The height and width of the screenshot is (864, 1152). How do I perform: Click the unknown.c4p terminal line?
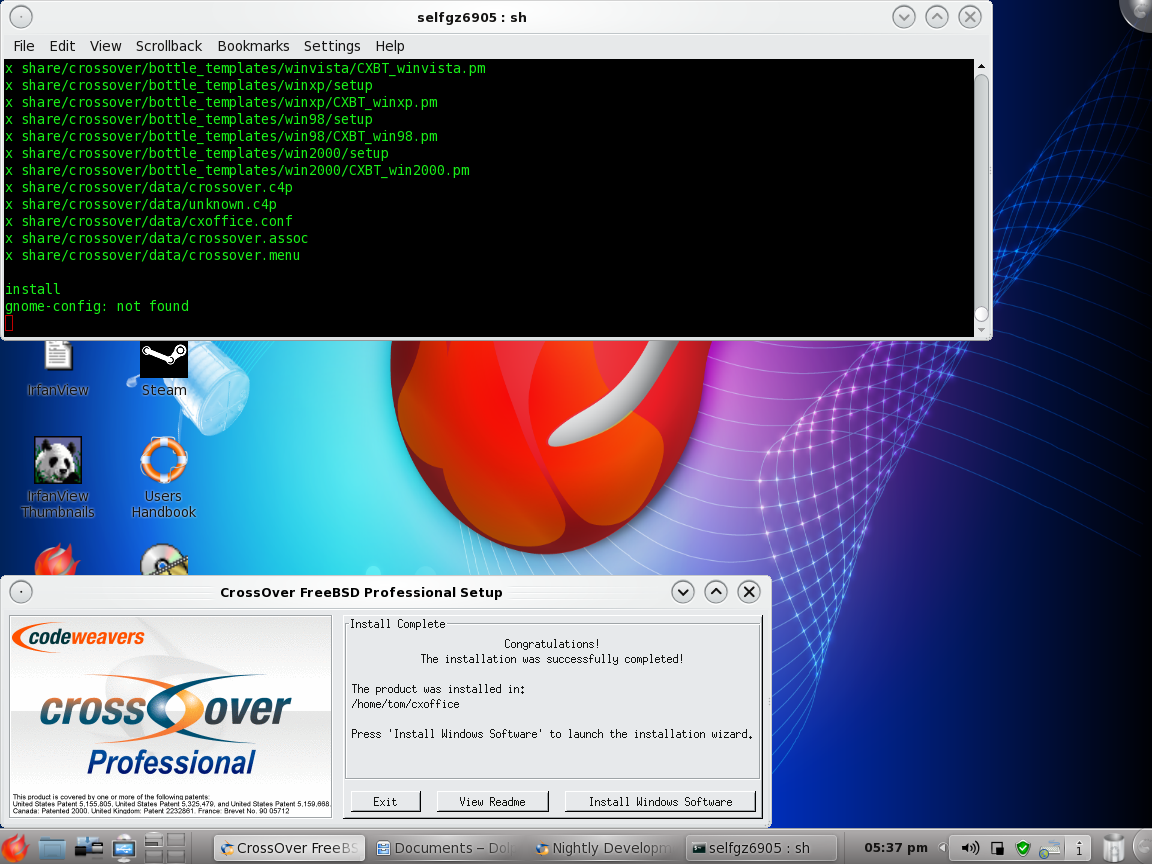(x=141, y=204)
